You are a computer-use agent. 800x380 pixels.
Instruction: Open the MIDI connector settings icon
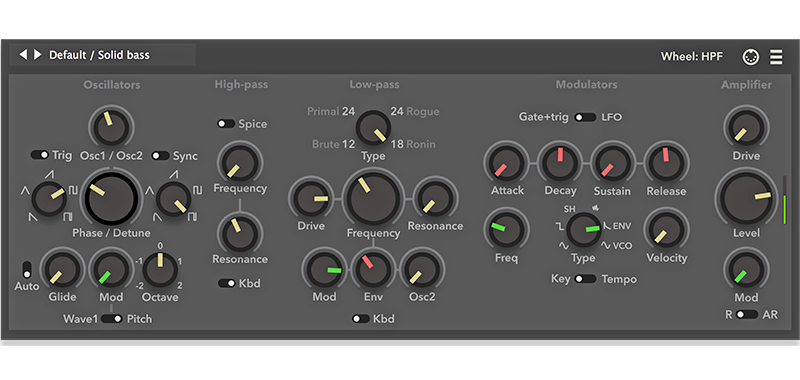click(x=751, y=57)
